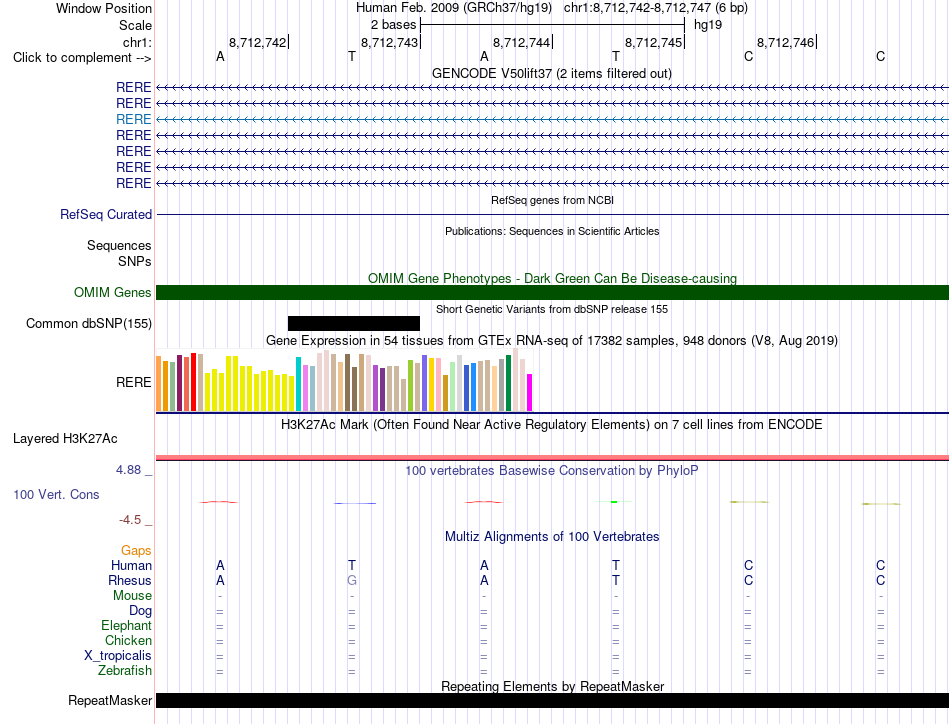Open the H3K27Ac Mark track title

point(552,424)
